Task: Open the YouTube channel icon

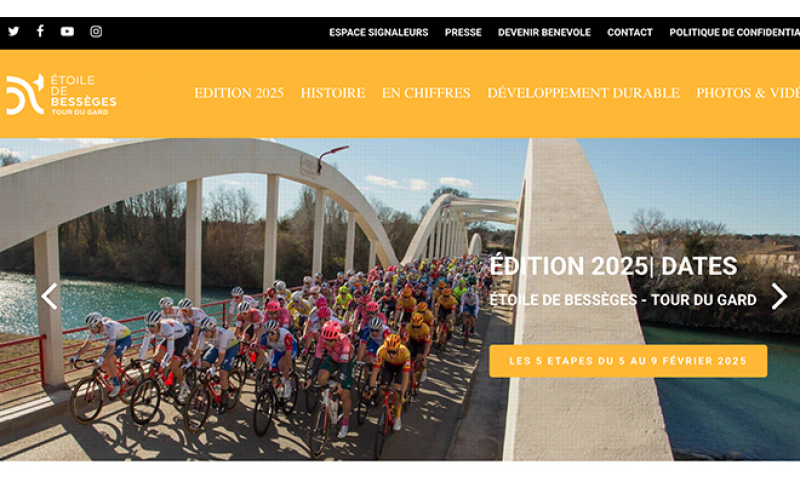Action: coord(67,32)
